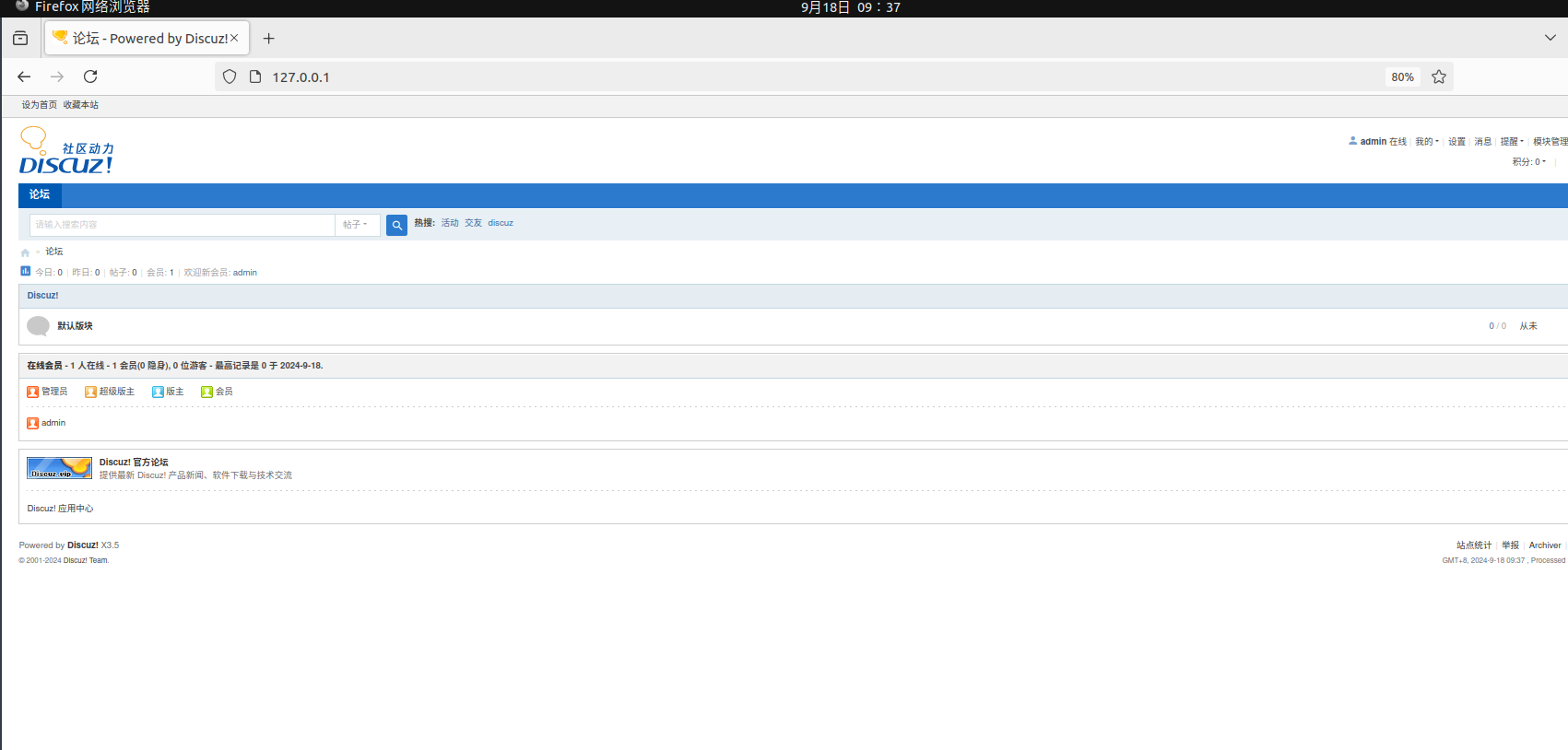Image resolution: width=1568 pixels, height=750 pixels.
Task: Click the 交友 hot search link
Action: pos(473,223)
